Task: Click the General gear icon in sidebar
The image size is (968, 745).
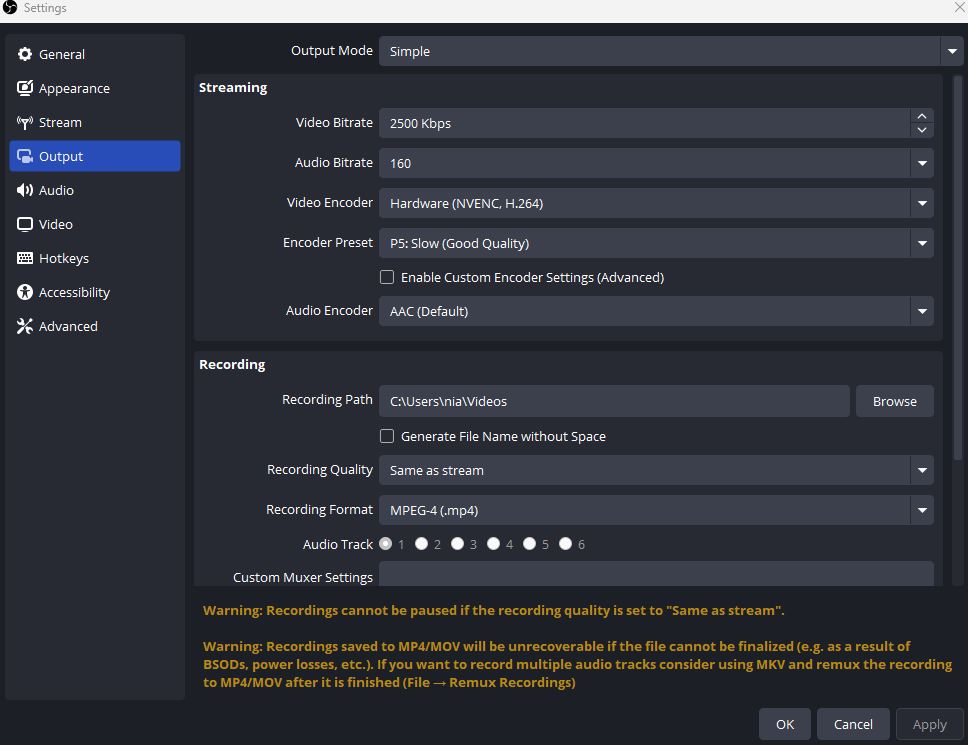Action: click(x=25, y=55)
